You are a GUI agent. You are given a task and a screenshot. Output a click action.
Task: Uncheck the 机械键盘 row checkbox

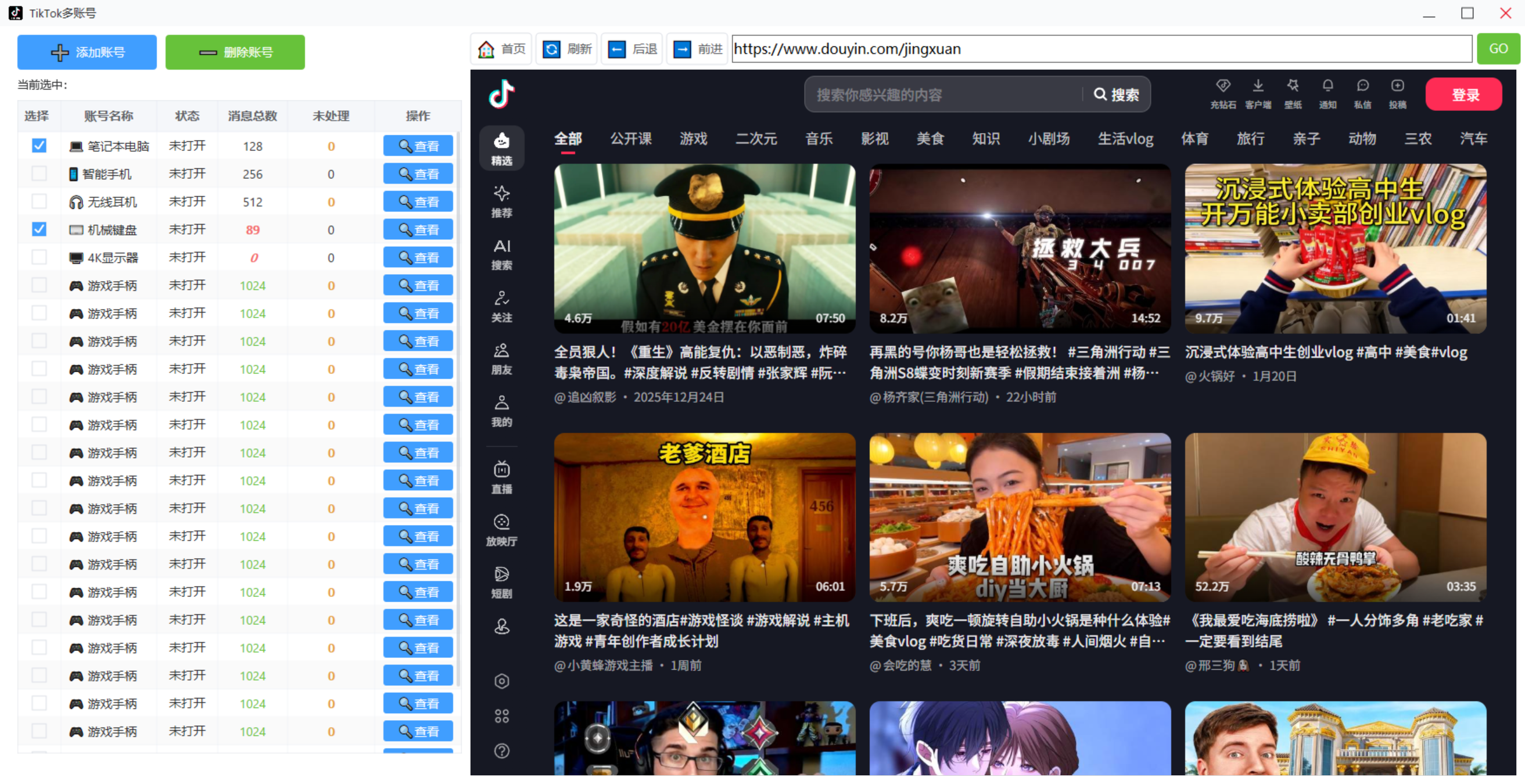(39, 229)
